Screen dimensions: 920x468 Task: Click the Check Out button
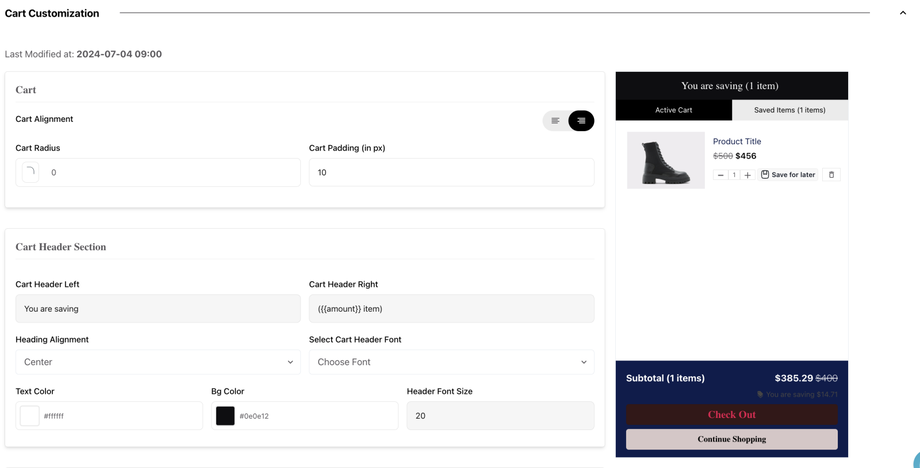731,415
